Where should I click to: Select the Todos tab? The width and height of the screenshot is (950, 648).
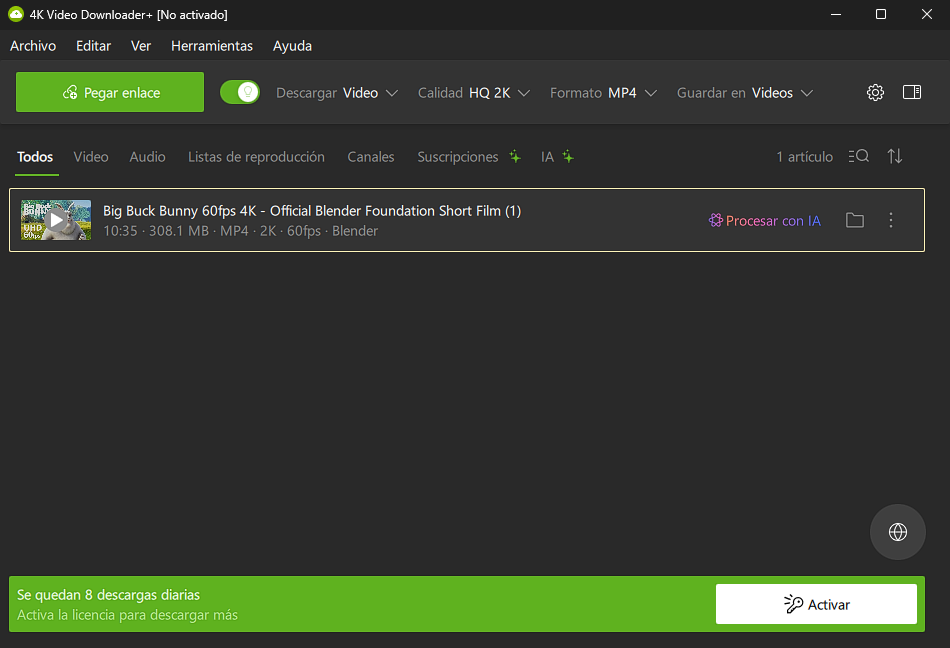tap(35, 157)
